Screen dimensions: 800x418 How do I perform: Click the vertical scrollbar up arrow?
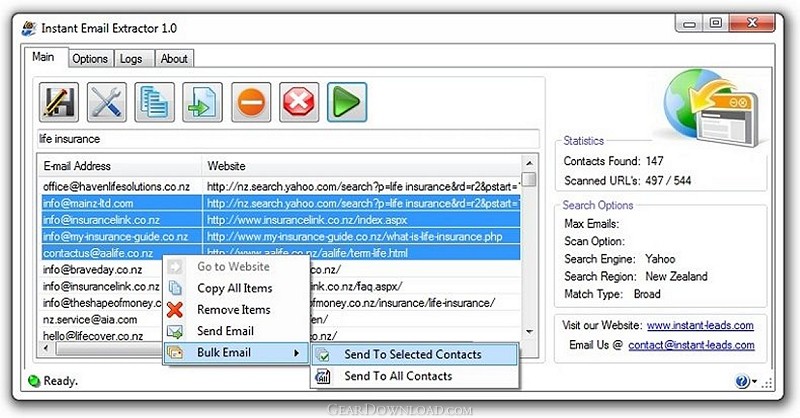(529, 163)
